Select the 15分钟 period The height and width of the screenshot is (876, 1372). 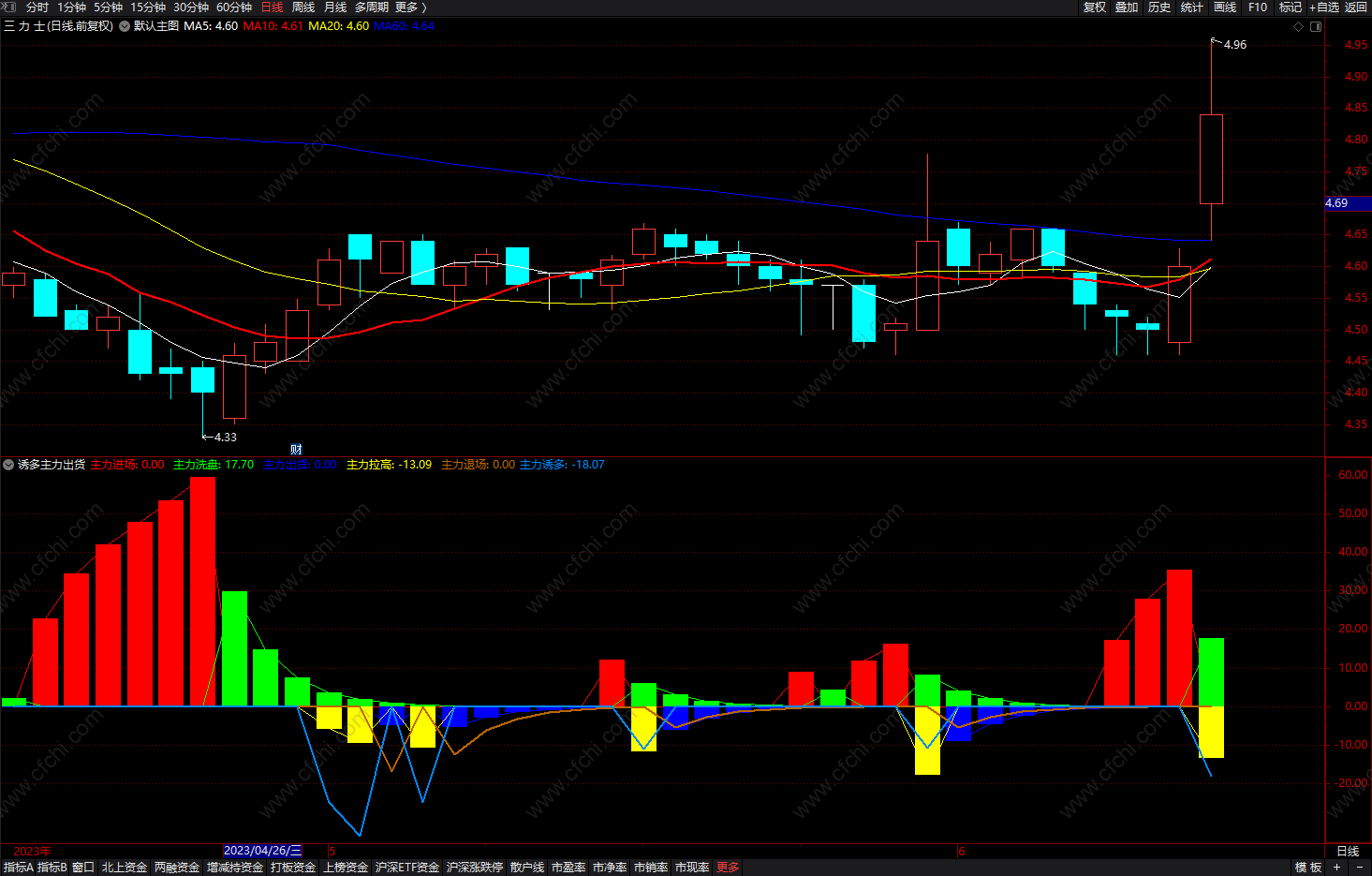[x=148, y=7]
